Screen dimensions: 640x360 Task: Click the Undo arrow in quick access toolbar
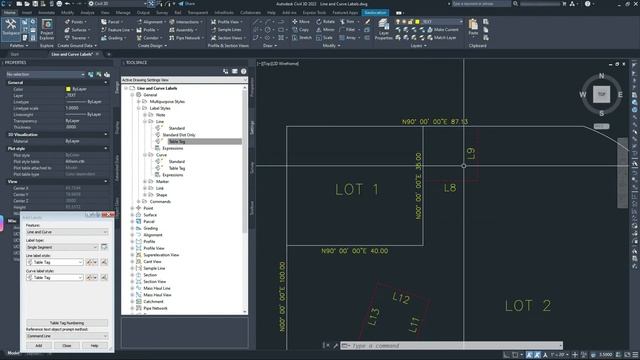click(68, 4)
